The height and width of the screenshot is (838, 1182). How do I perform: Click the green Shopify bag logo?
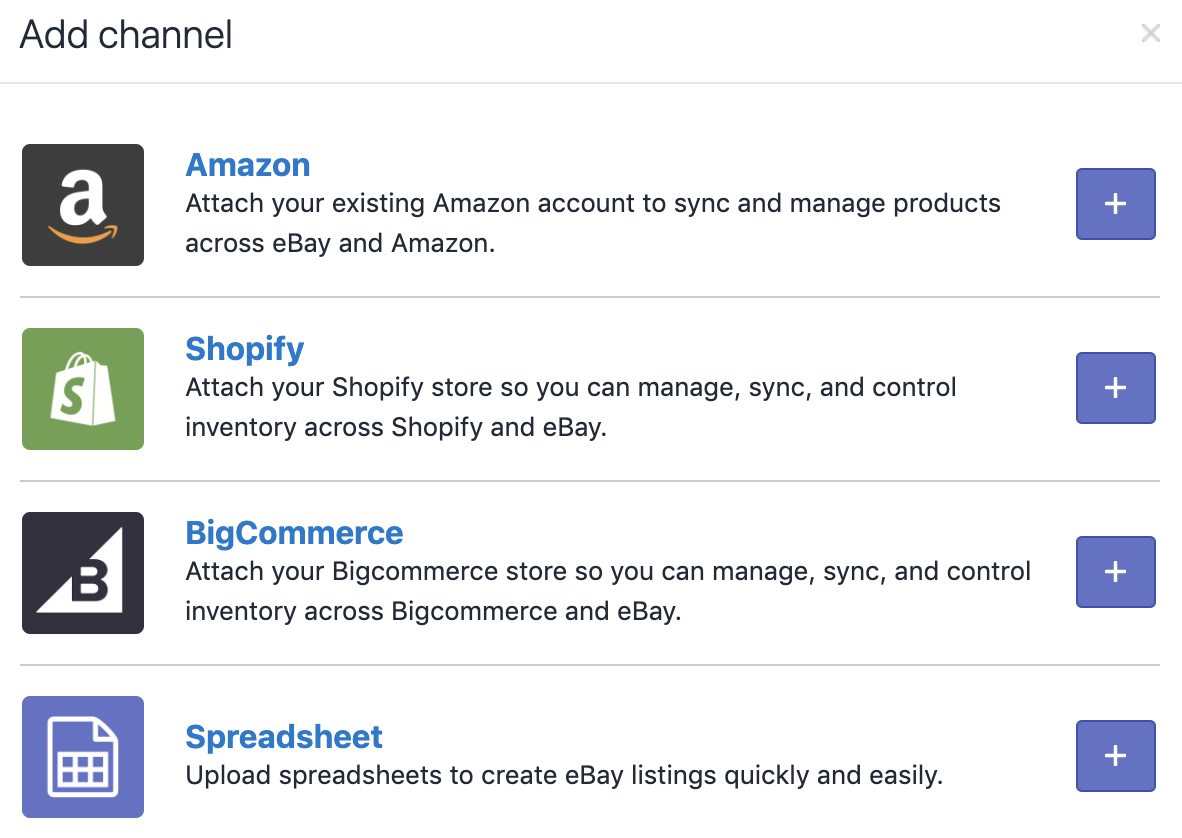[83, 389]
